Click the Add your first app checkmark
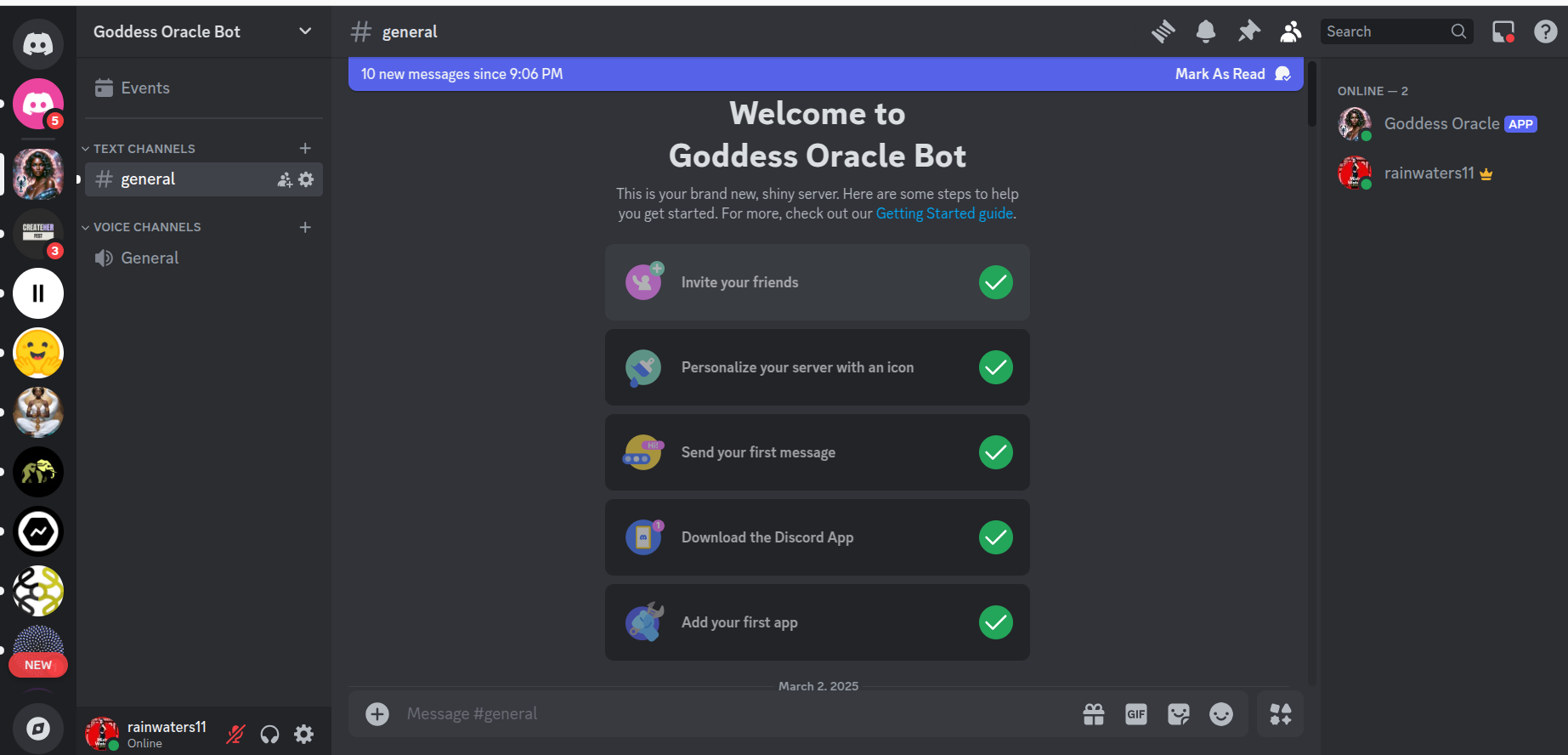Screen dimensions: 1568x755 (996, 622)
